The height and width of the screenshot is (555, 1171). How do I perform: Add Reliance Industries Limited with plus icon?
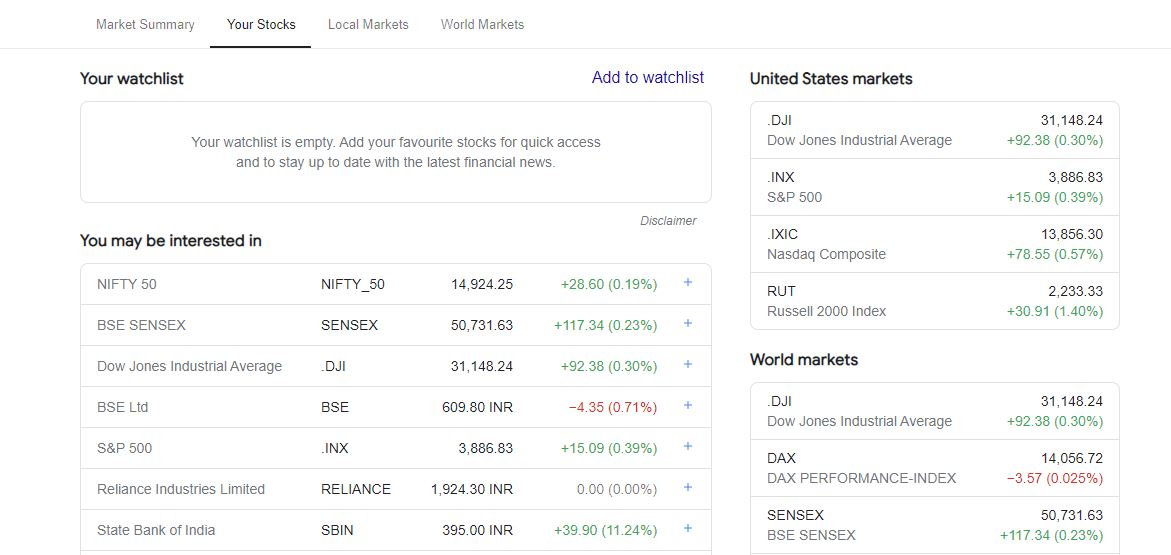688,488
